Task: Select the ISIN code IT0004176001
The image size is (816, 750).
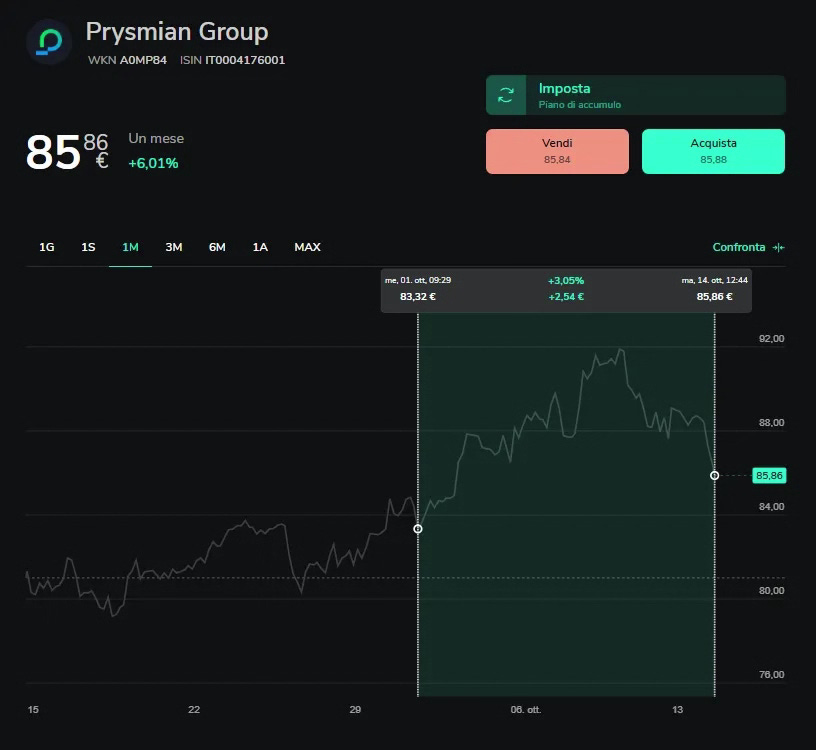Action: (x=245, y=60)
